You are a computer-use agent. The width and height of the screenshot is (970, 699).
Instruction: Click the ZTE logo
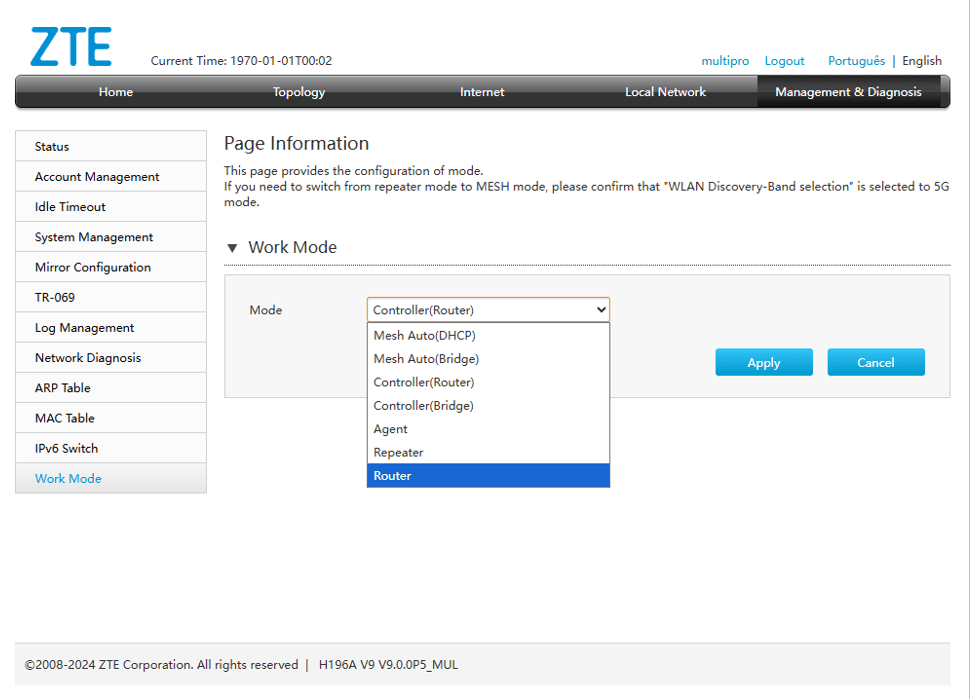71,46
